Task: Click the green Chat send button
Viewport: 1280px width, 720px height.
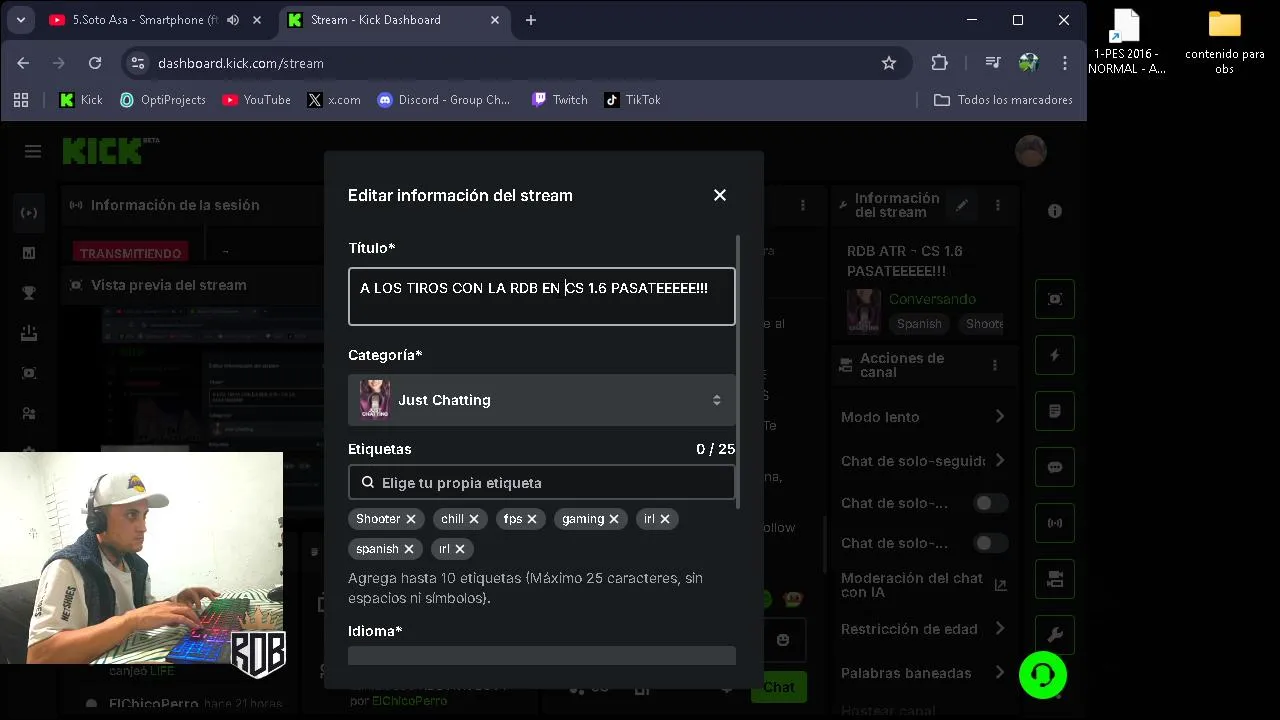Action: (x=779, y=687)
